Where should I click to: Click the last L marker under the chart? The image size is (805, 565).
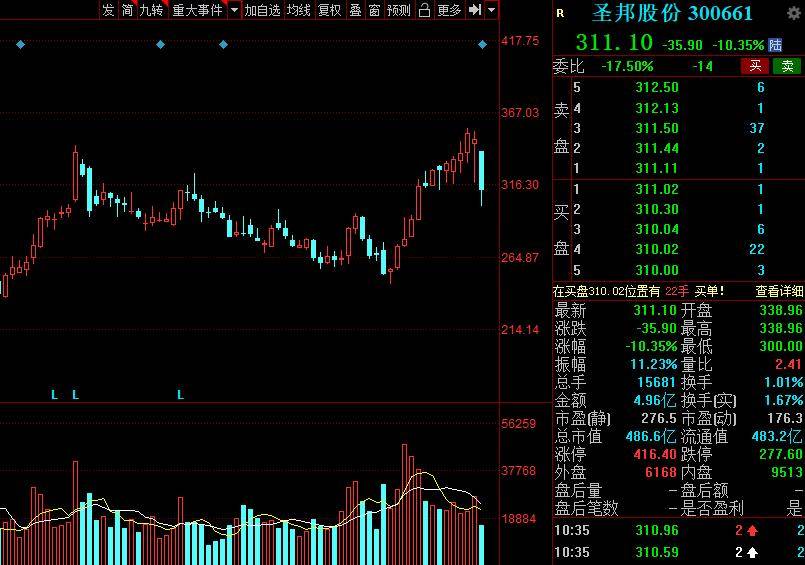tap(180, 395)
